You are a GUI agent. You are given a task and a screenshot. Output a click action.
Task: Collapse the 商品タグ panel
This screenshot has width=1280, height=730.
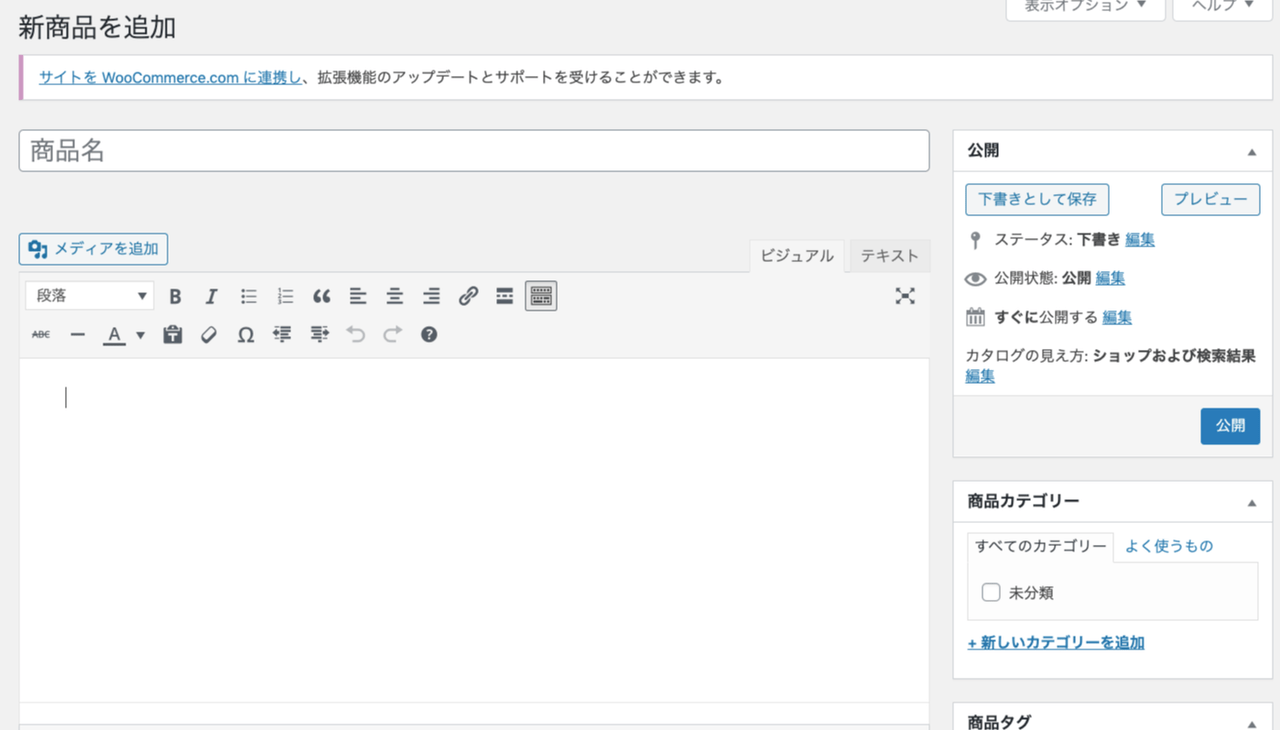(1252, 723)
